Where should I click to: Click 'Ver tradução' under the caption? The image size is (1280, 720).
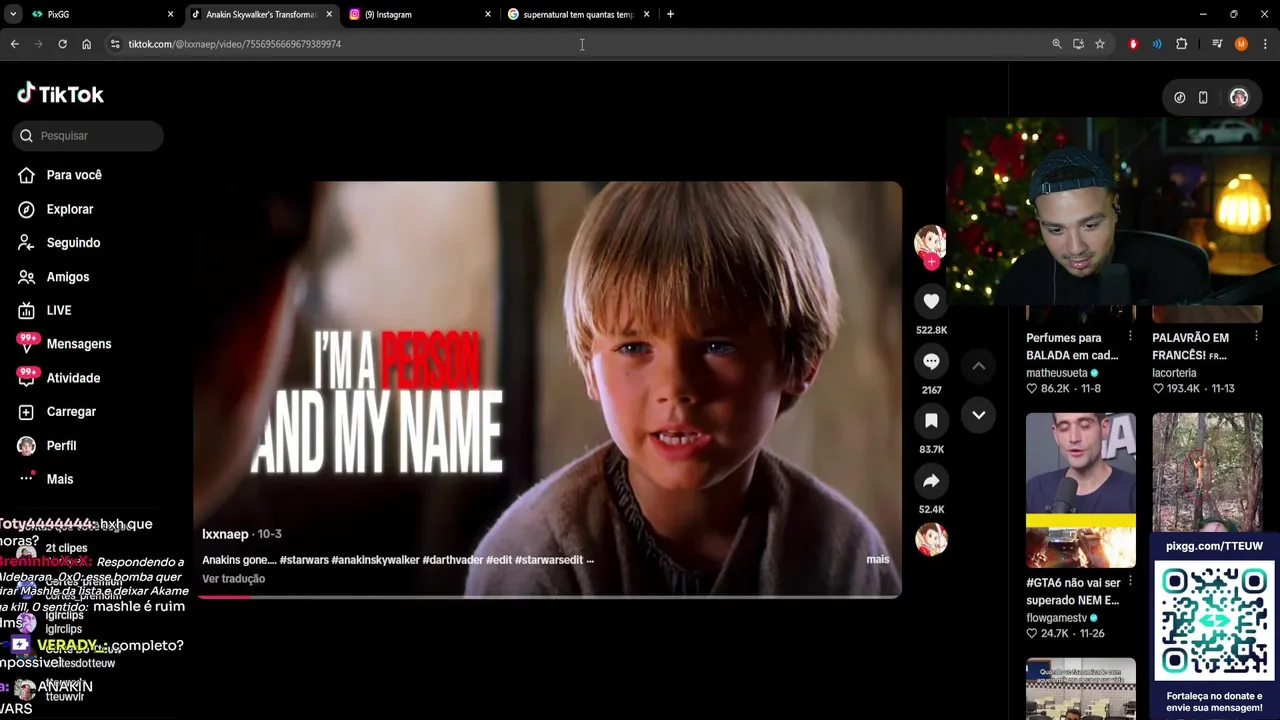[233, 579]
